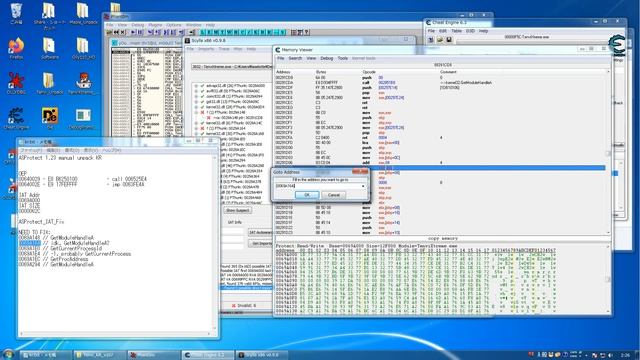The height and width of the screenshot is (360, 640).
Task: Open the address history dropdown in Goto Address
Action: (363, 186)
